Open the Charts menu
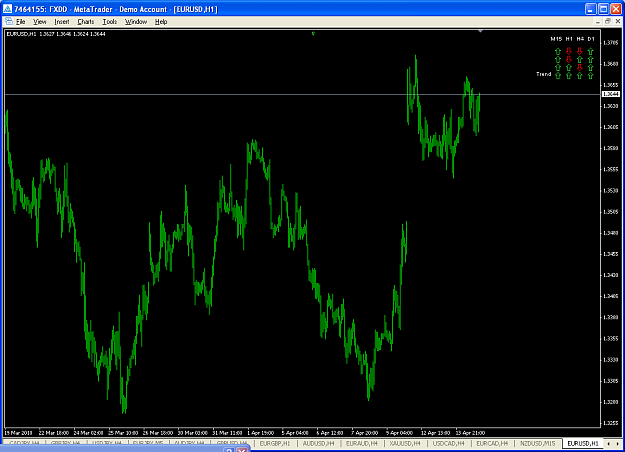Viewport: 625px width, 452px height. (85, 22)
